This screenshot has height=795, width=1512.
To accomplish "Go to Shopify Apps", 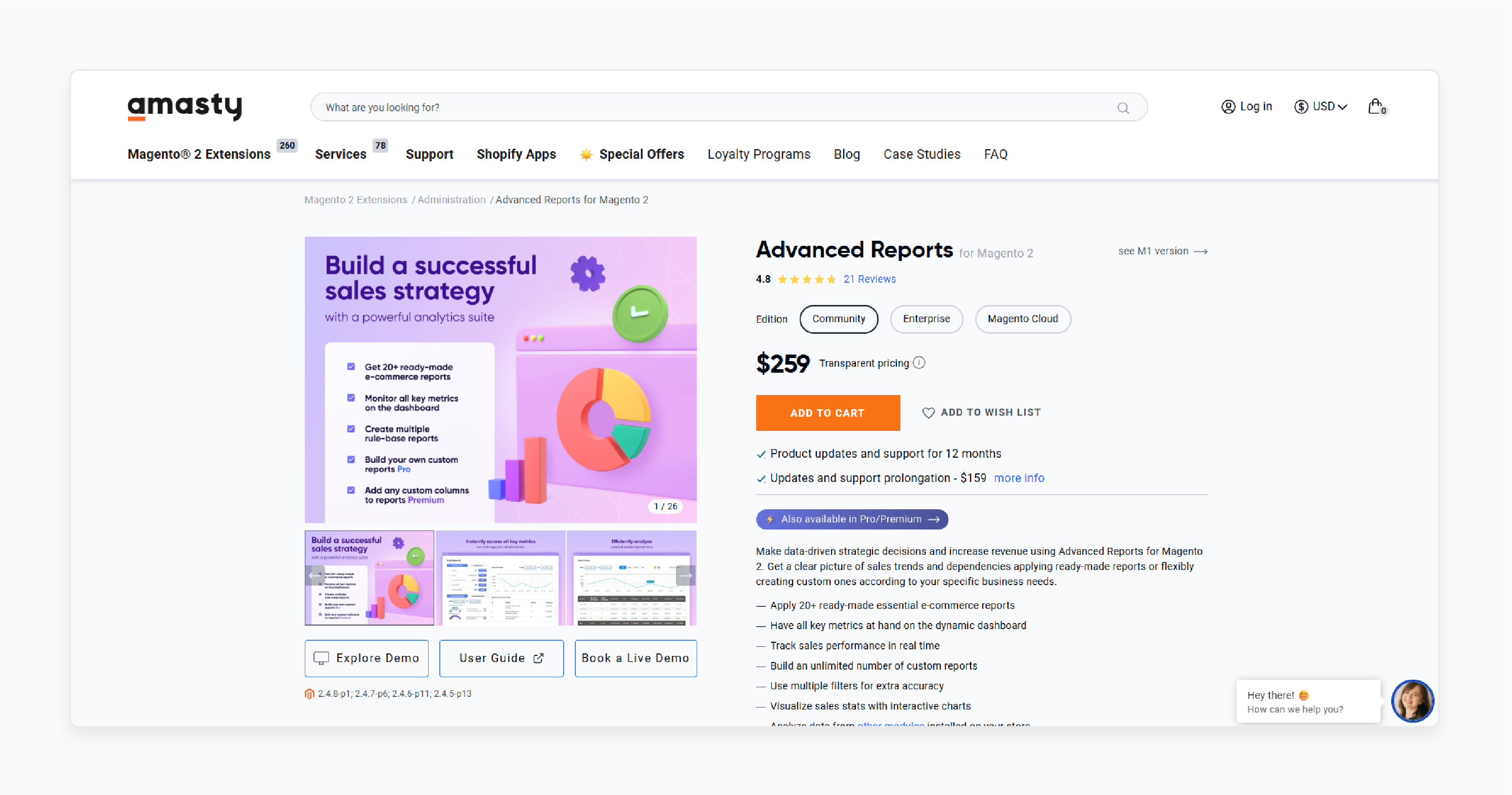I will pyautogui.click(x=516, y=154).
